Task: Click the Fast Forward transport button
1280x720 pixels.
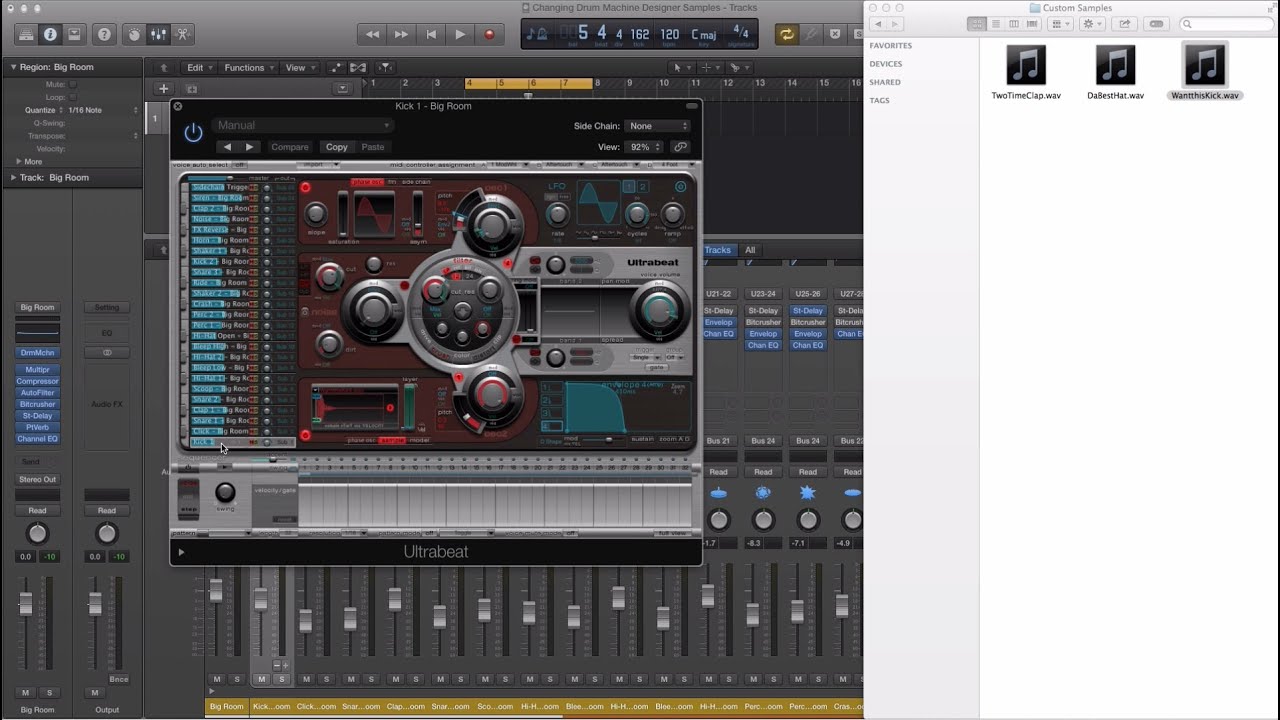Action: pyautogui.click(x=401, y=34)
